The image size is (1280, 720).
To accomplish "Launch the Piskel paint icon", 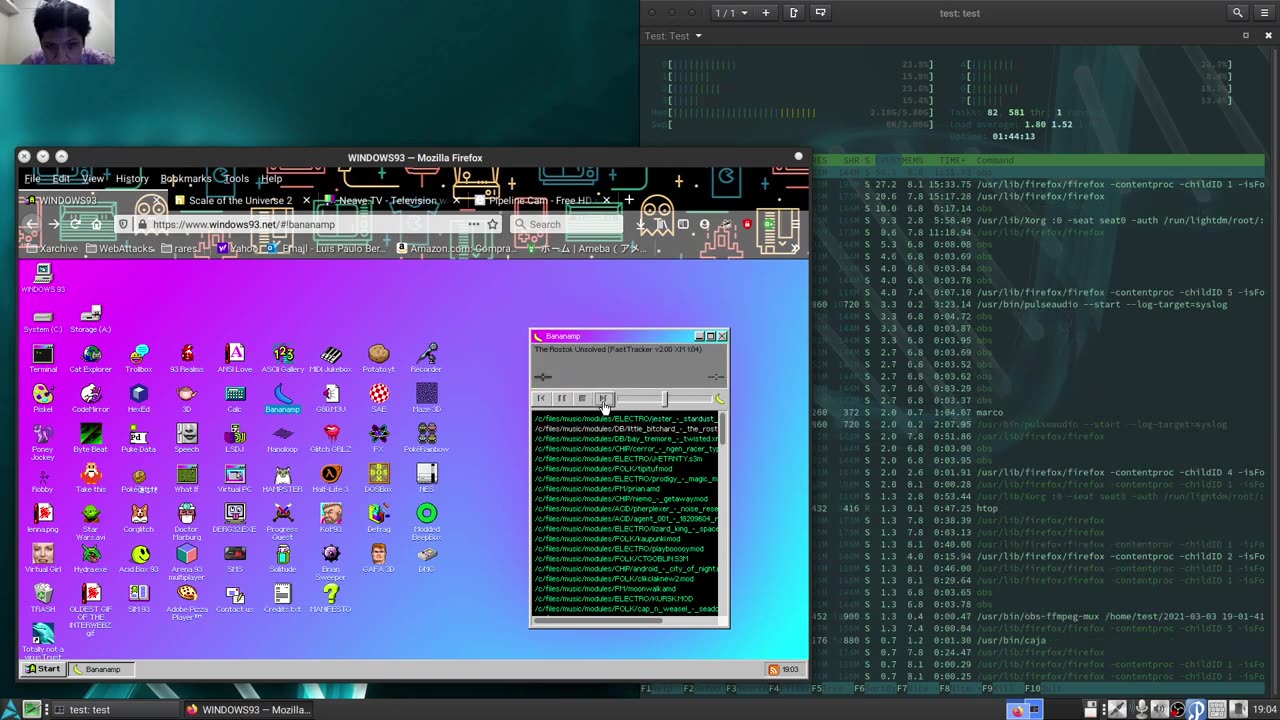I will tap(43, 399).
